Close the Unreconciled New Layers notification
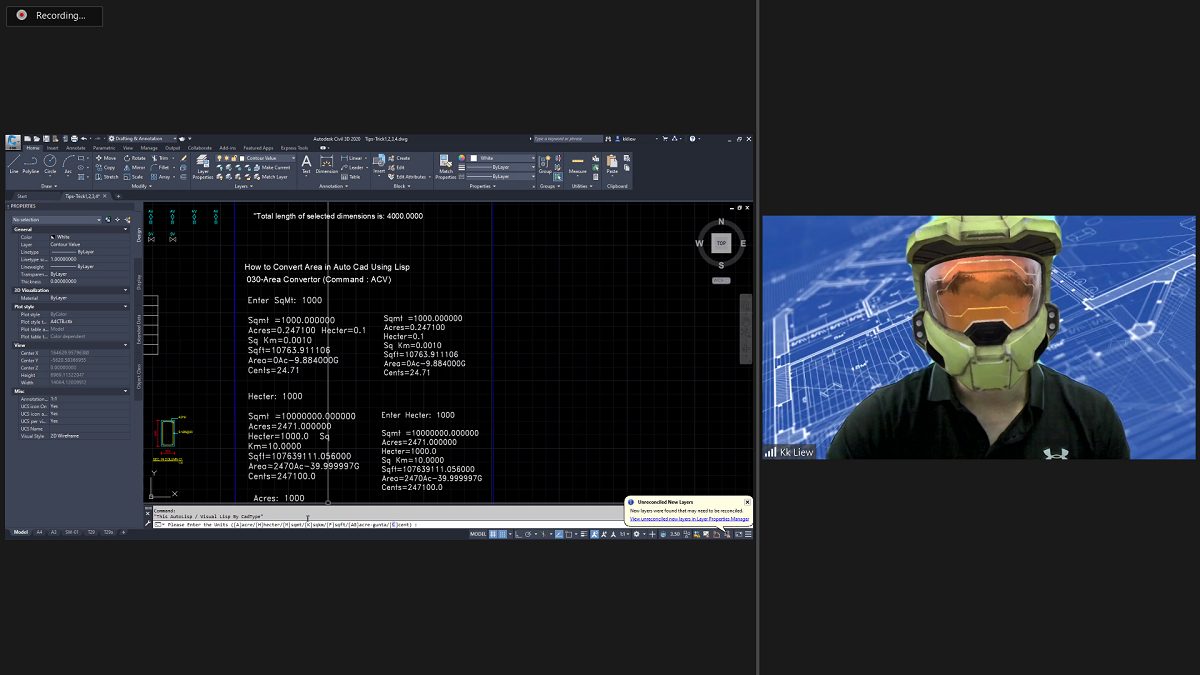 point(747,501)
